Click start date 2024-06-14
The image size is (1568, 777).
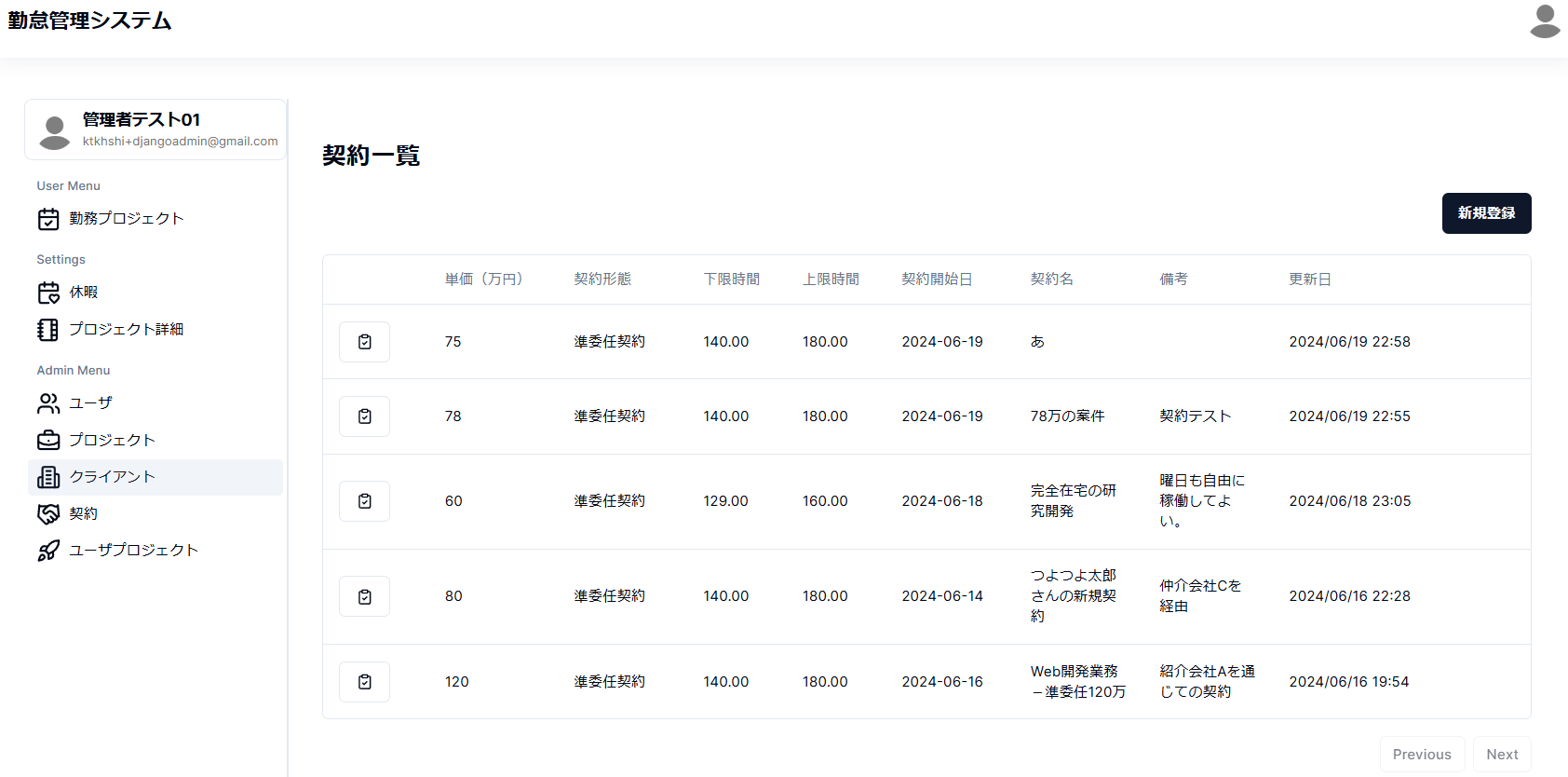[x=942, y=596]
